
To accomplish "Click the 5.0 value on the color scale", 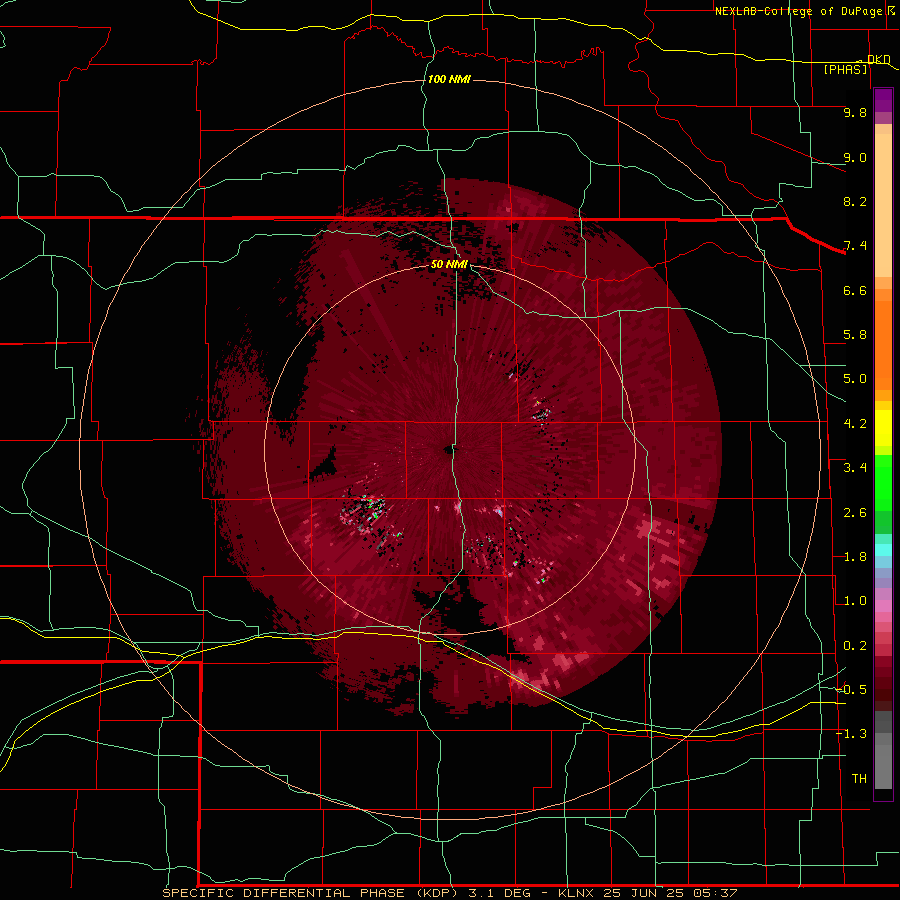I will coord(855,379).
